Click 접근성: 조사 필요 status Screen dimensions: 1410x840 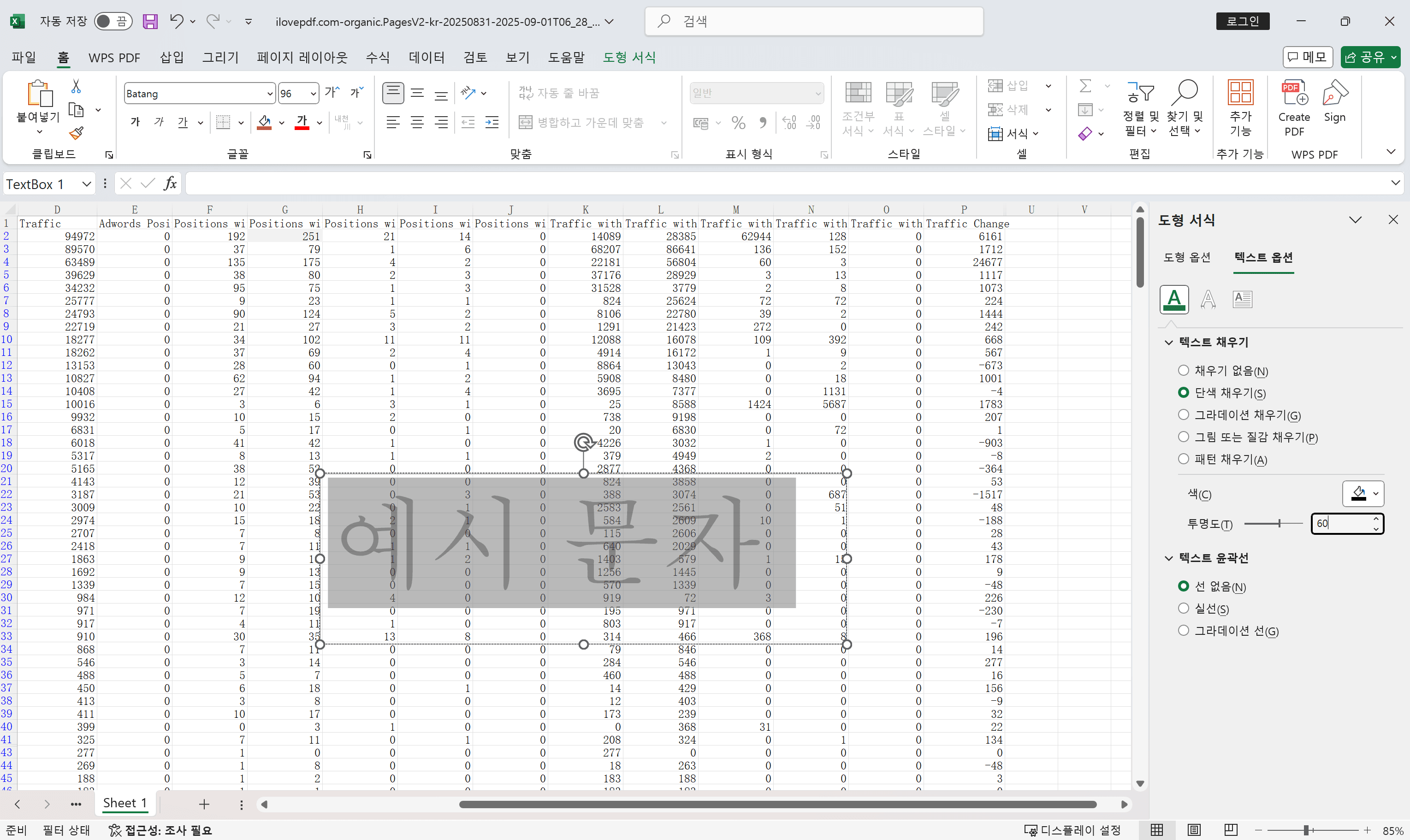click(x=160, y=830)
